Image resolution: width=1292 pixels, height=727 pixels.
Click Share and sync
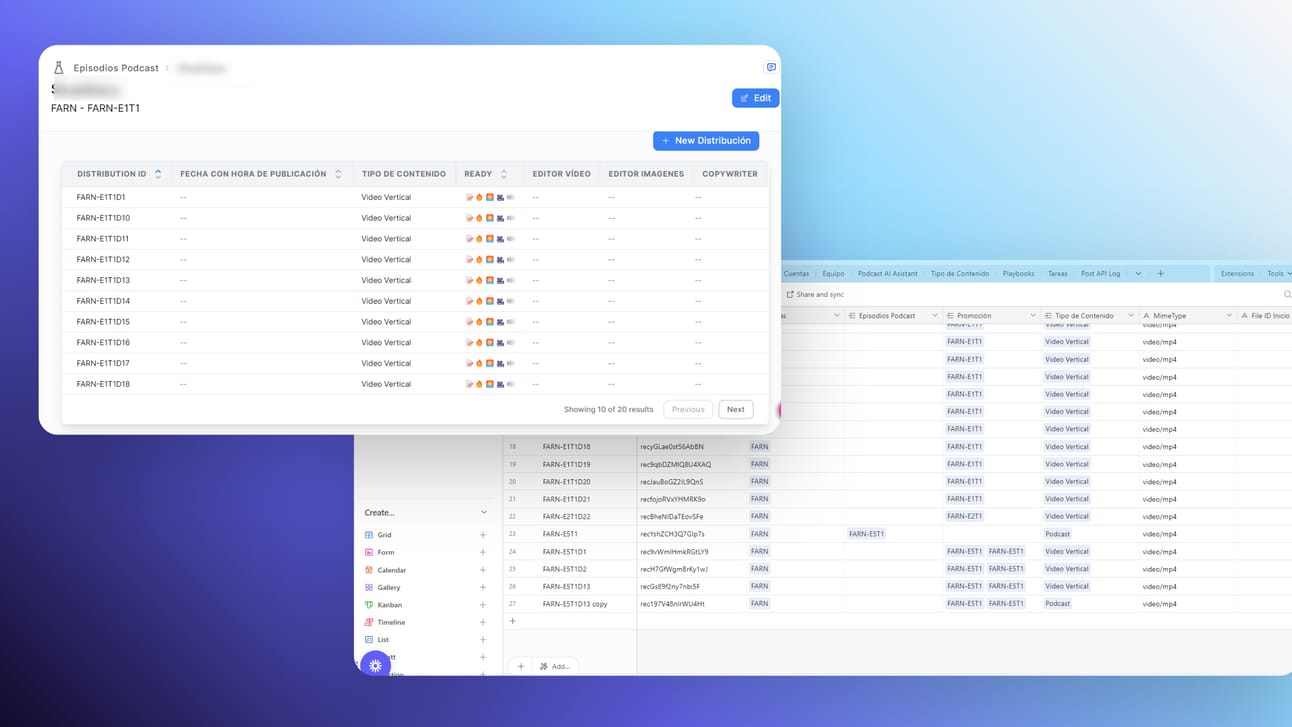point(815,295)
